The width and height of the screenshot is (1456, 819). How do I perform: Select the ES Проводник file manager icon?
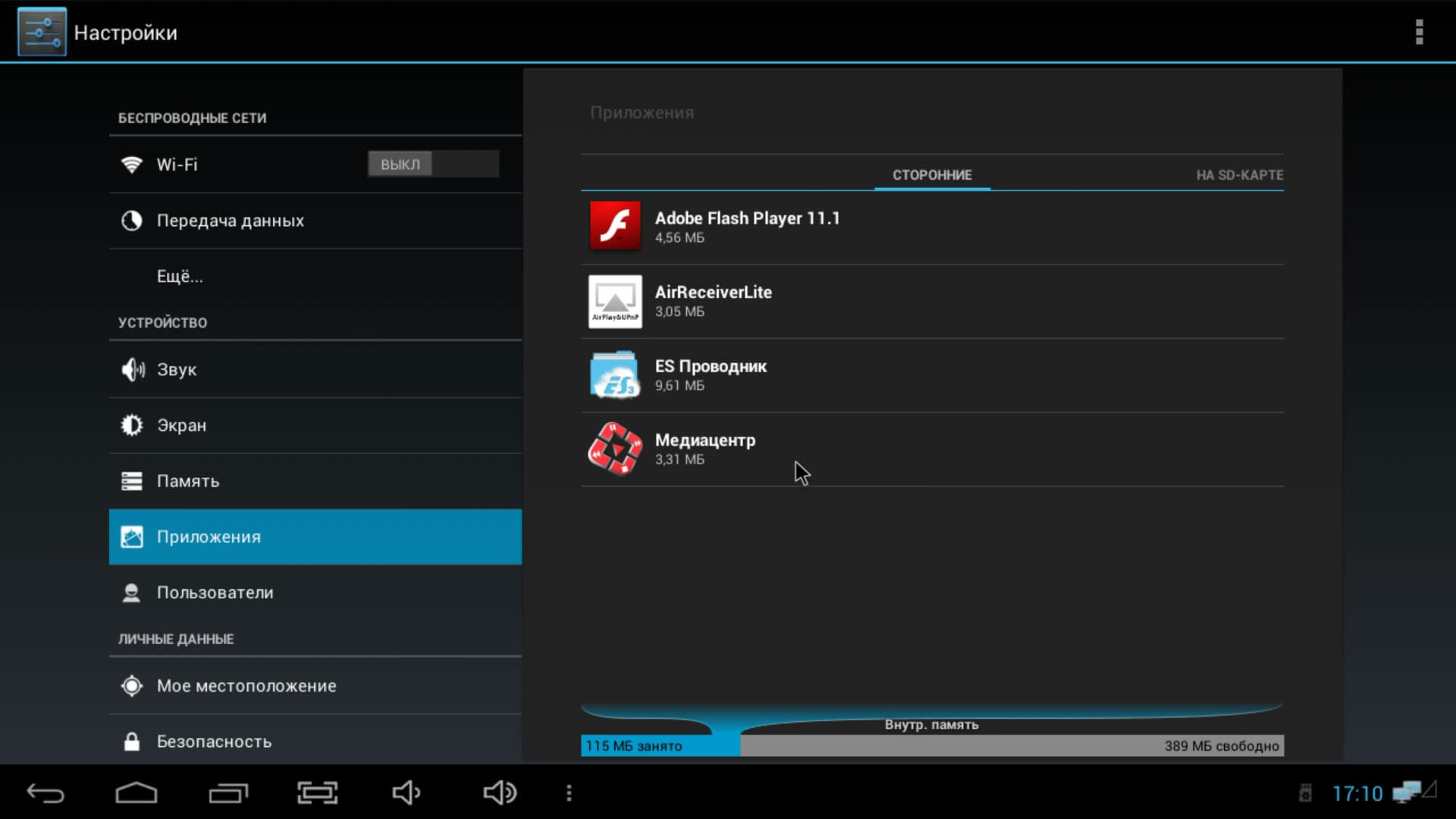coord(615,375)
